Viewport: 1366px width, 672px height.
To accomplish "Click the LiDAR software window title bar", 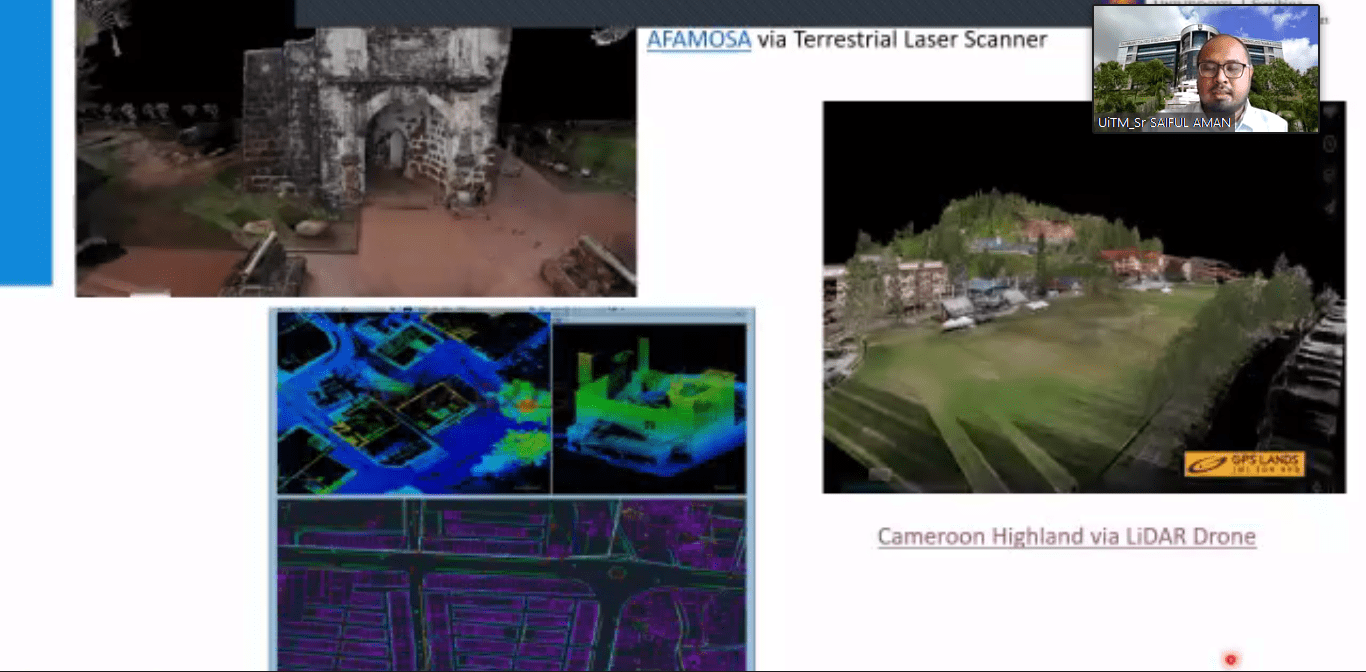I will tap(511, 314).
